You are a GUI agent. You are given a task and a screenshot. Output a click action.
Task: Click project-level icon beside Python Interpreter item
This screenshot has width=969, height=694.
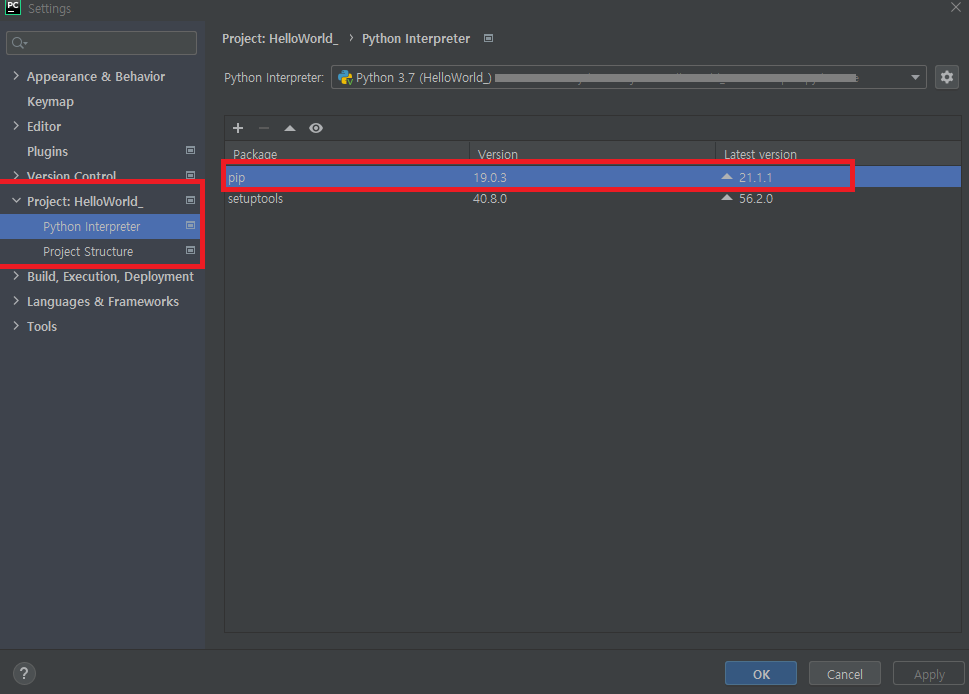pyautogui.click(x=190, y=226)
